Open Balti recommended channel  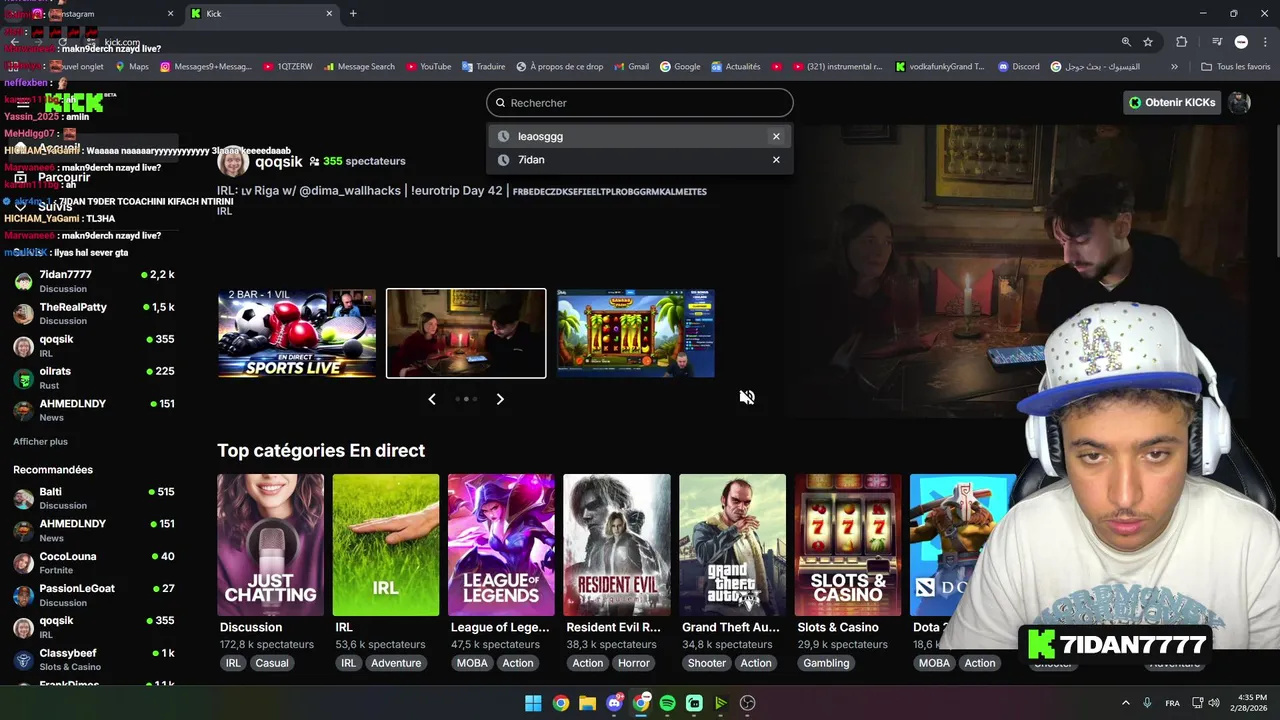[x=93, y=498]
